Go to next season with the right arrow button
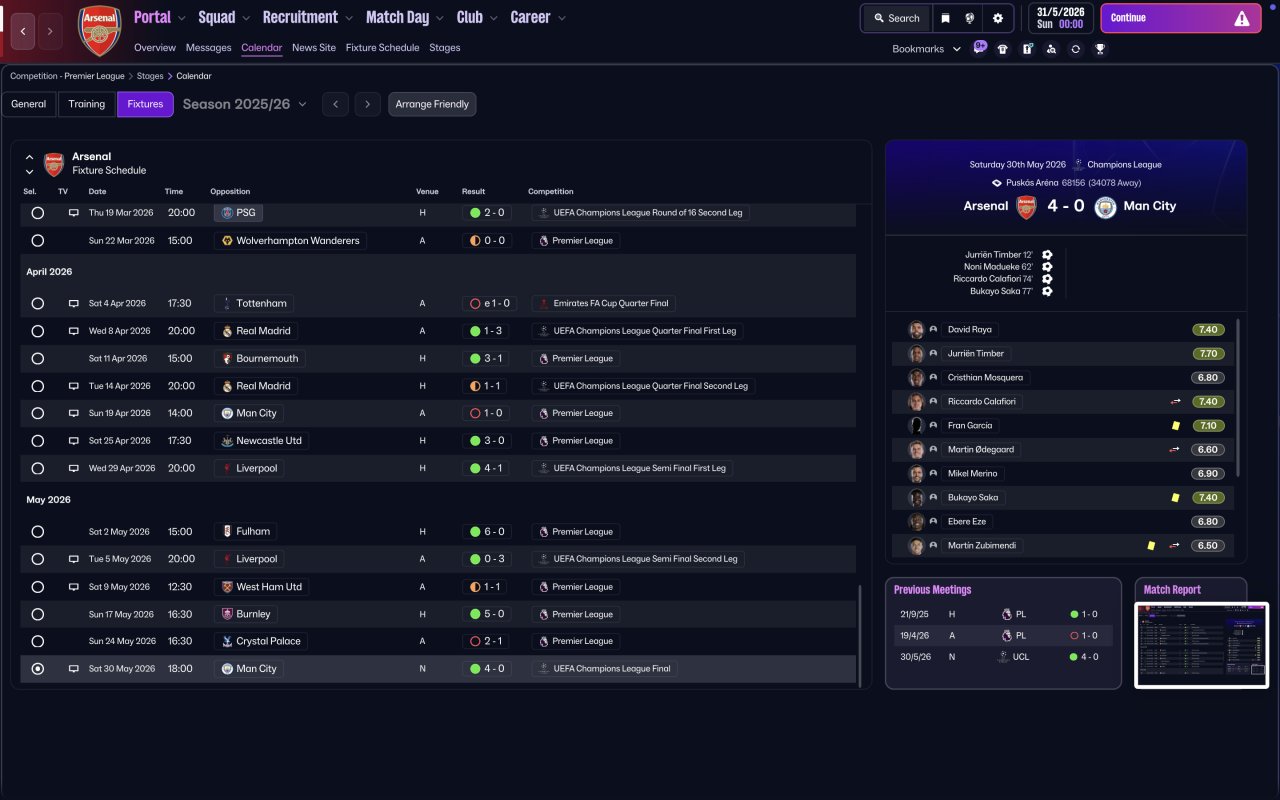Image resolution: width=1280 pixels, height=800 pixels. [x=367, y=104]
